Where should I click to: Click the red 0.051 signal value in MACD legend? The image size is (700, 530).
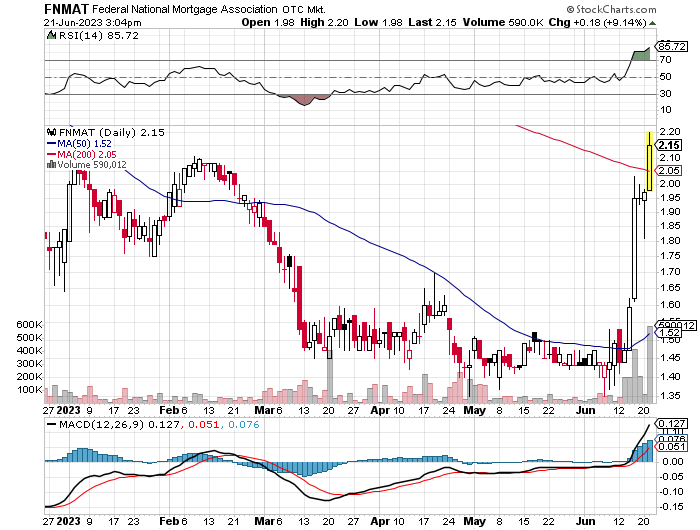[204, 425]
